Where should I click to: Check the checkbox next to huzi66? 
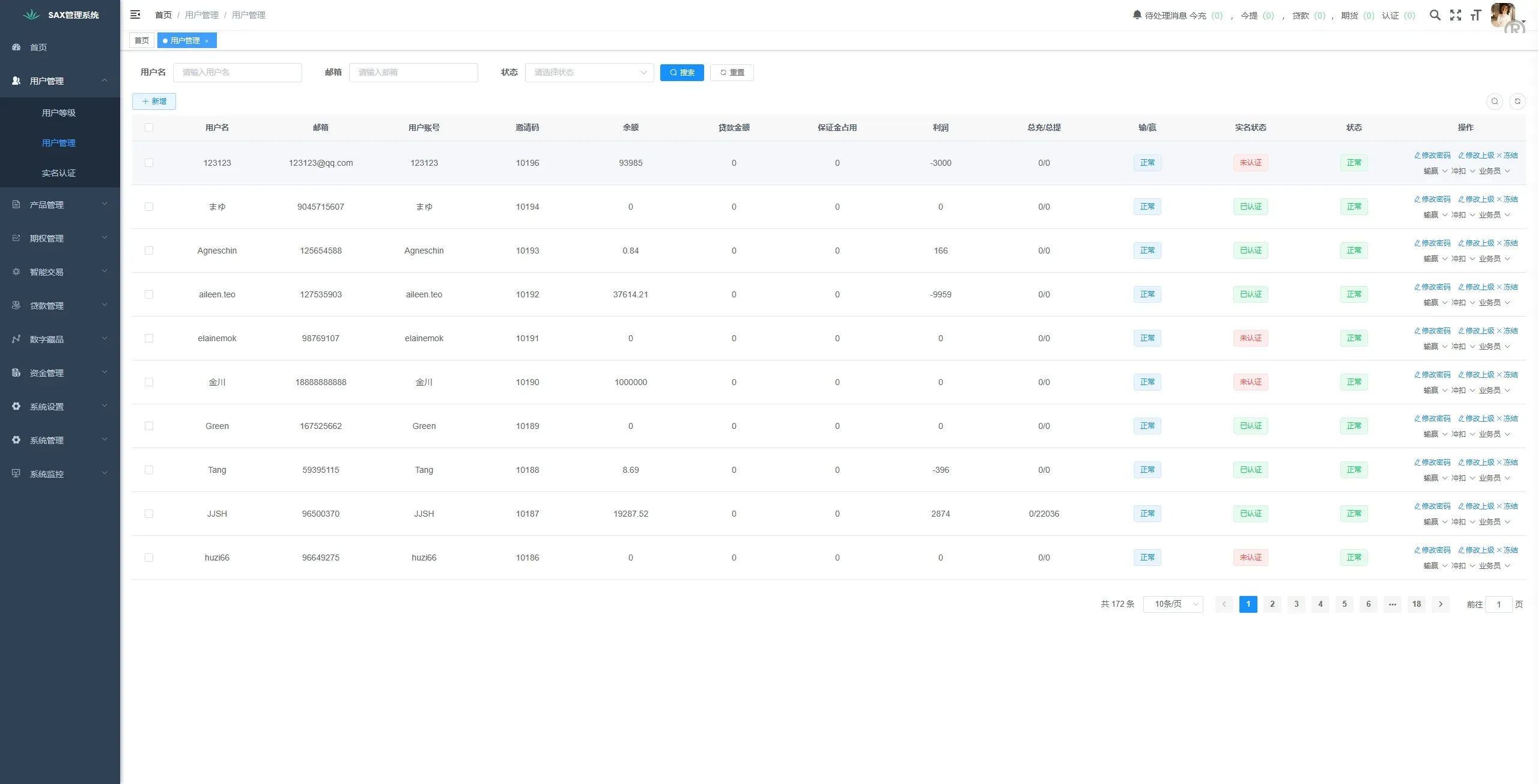pyautogui.click(x=150, y=558)
